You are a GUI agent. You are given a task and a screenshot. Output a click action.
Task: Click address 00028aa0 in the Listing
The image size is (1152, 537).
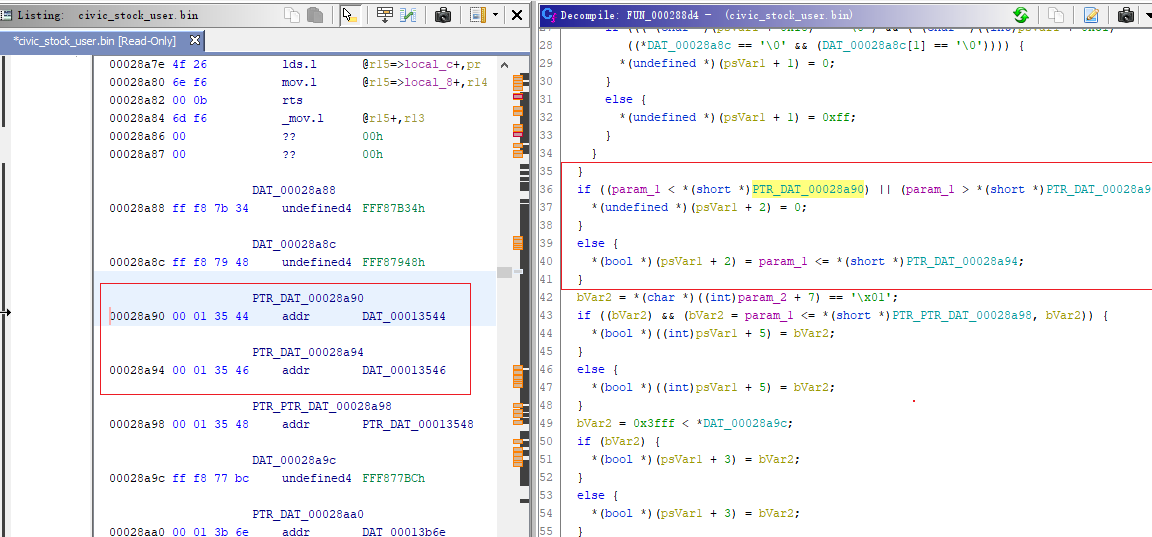tap(137, 532)
